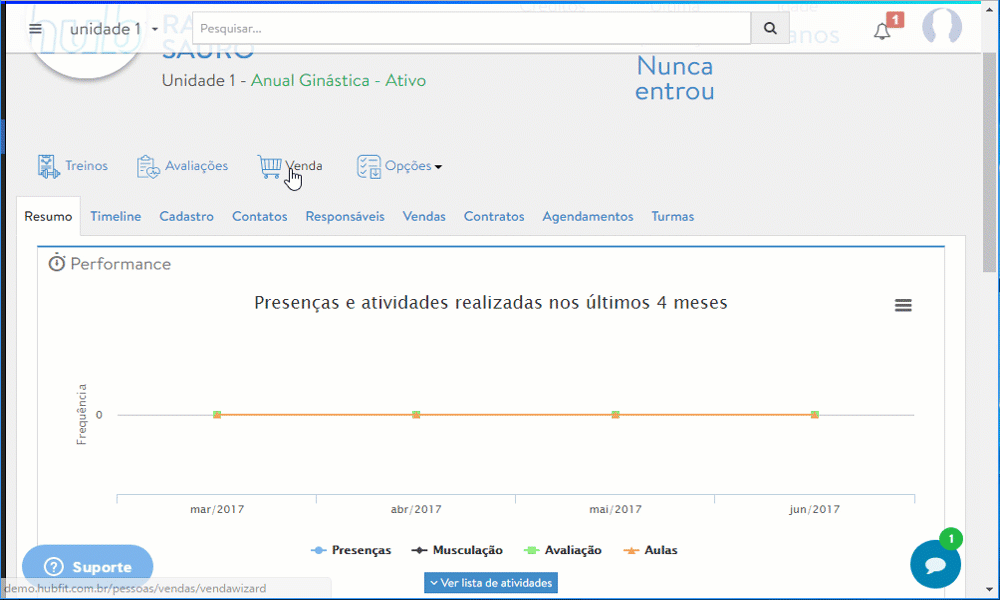Image resolution: width=1000 pixels, height=600 pixels.
Task: Click the Venda shopping cart icon
Action: click(x=268, y=165)
